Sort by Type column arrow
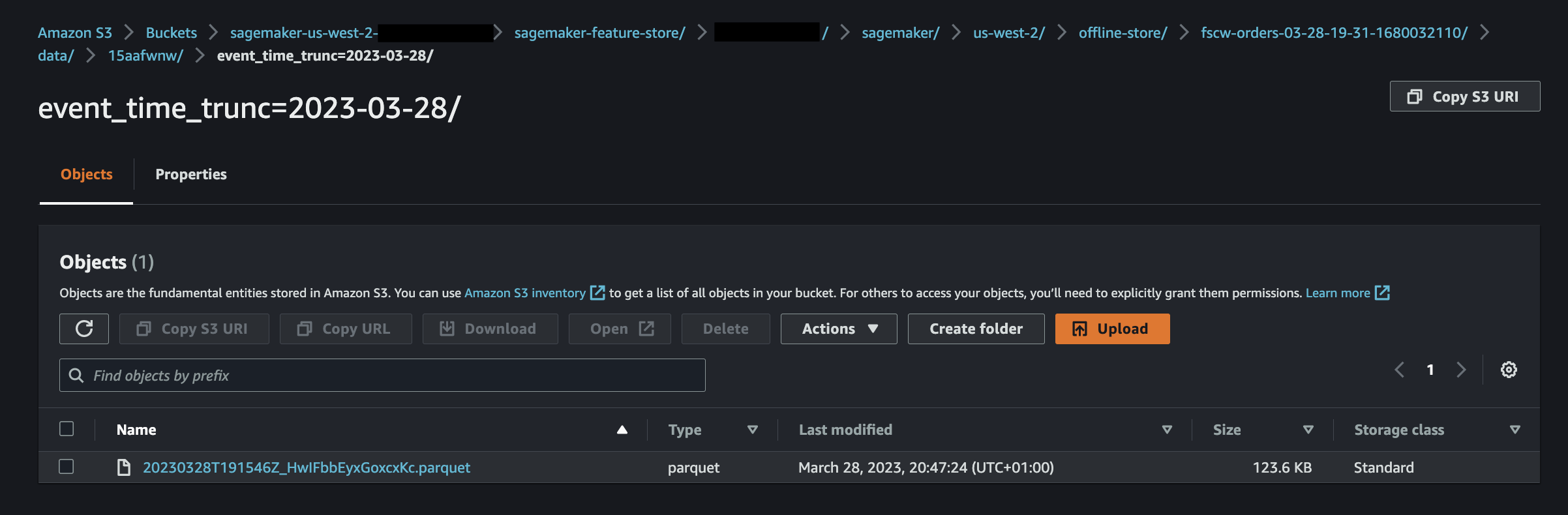This screenshot has width=1568, height=515. 753,430
